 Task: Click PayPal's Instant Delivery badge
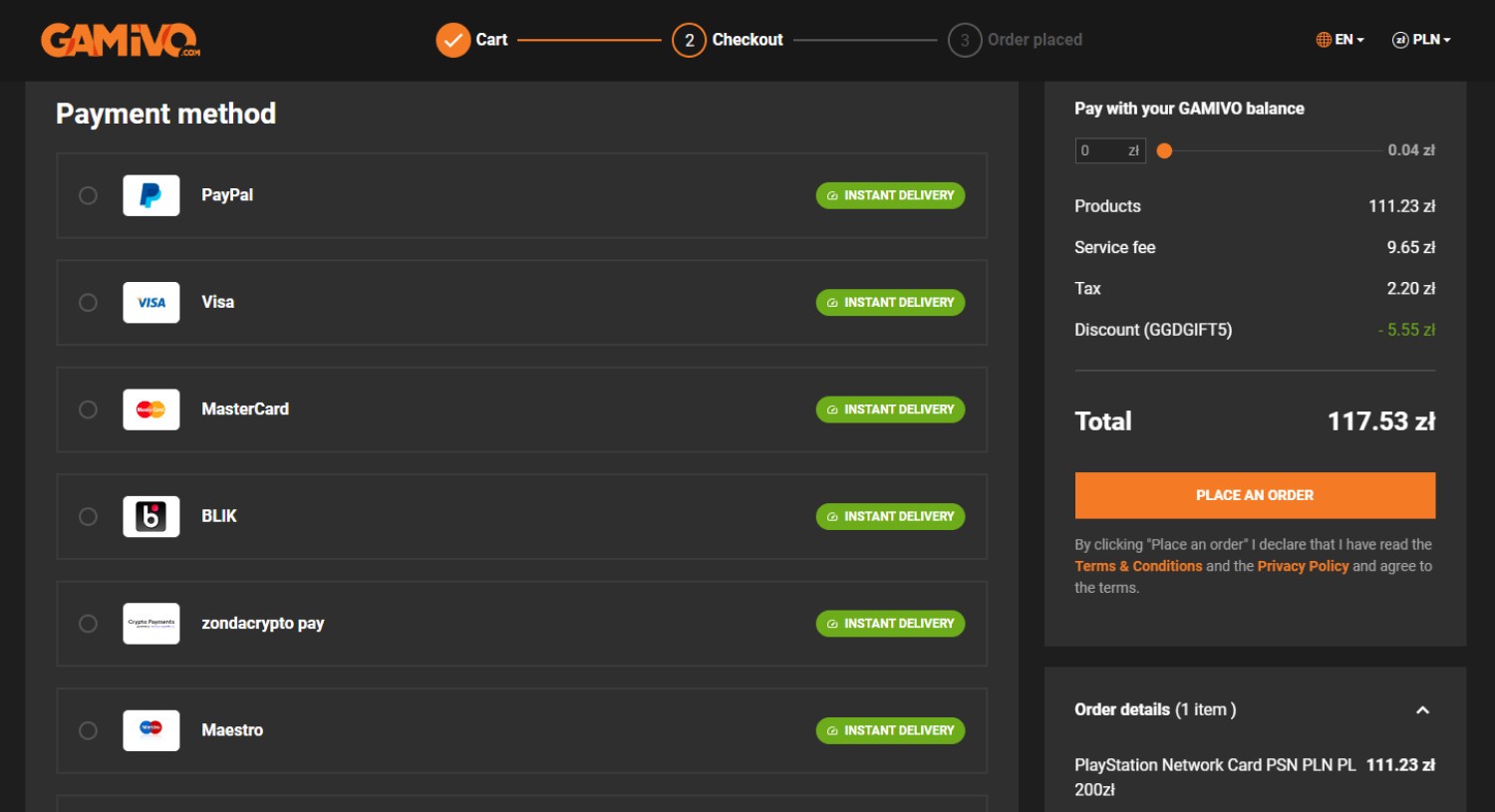890,195
